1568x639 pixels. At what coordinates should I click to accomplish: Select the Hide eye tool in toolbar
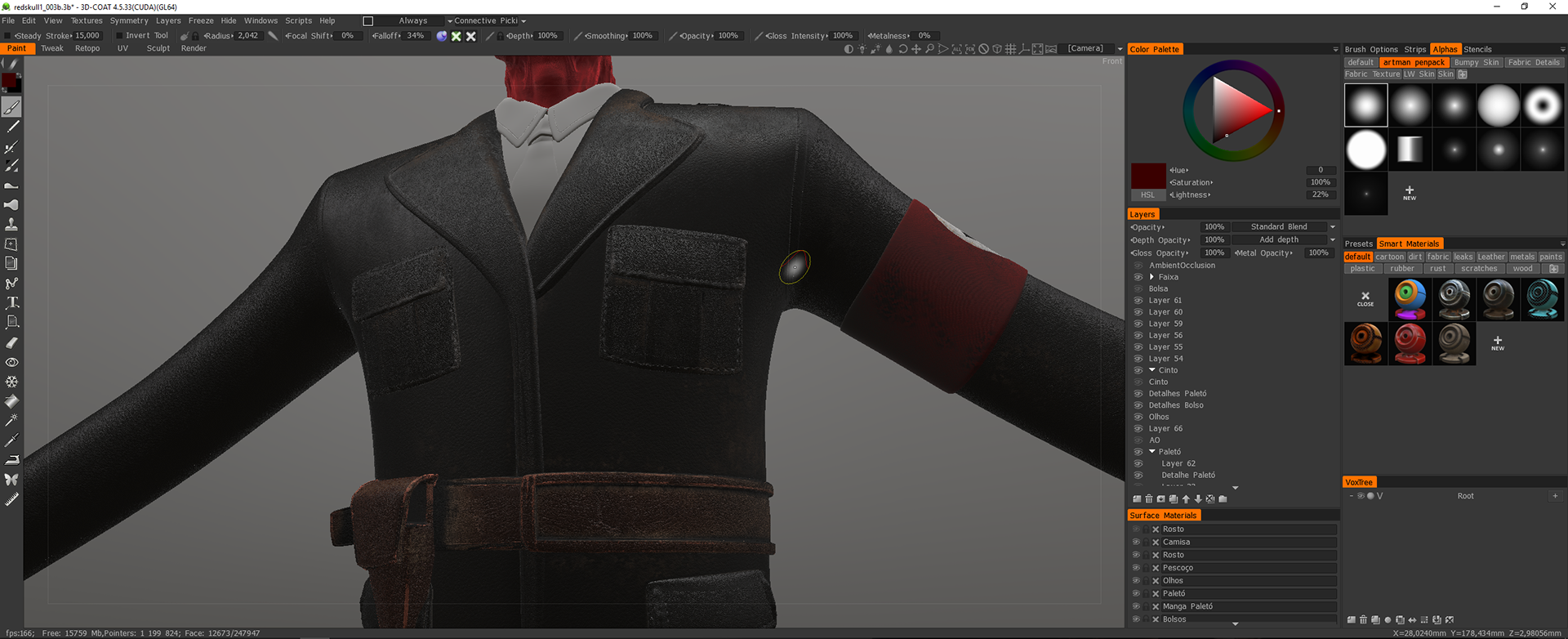tap(11, 362)
